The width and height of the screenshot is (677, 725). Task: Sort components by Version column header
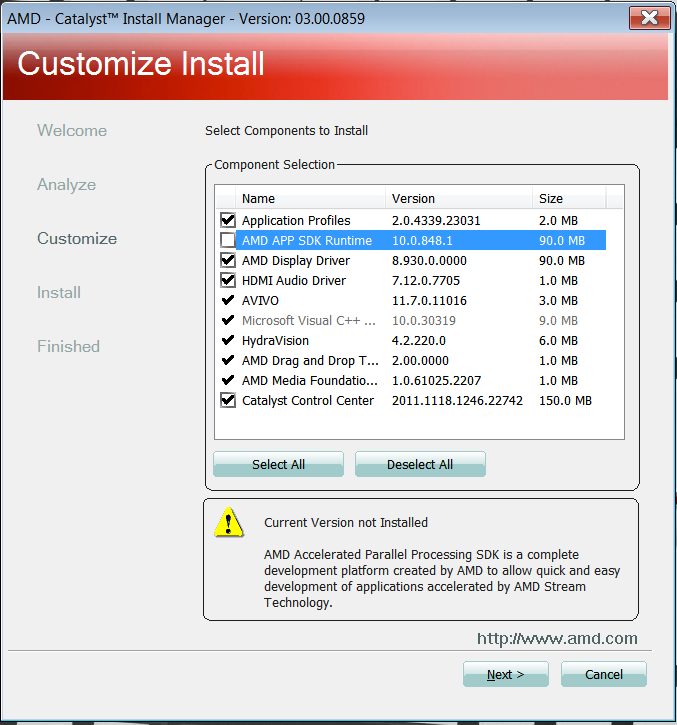[x=459, y=198]
